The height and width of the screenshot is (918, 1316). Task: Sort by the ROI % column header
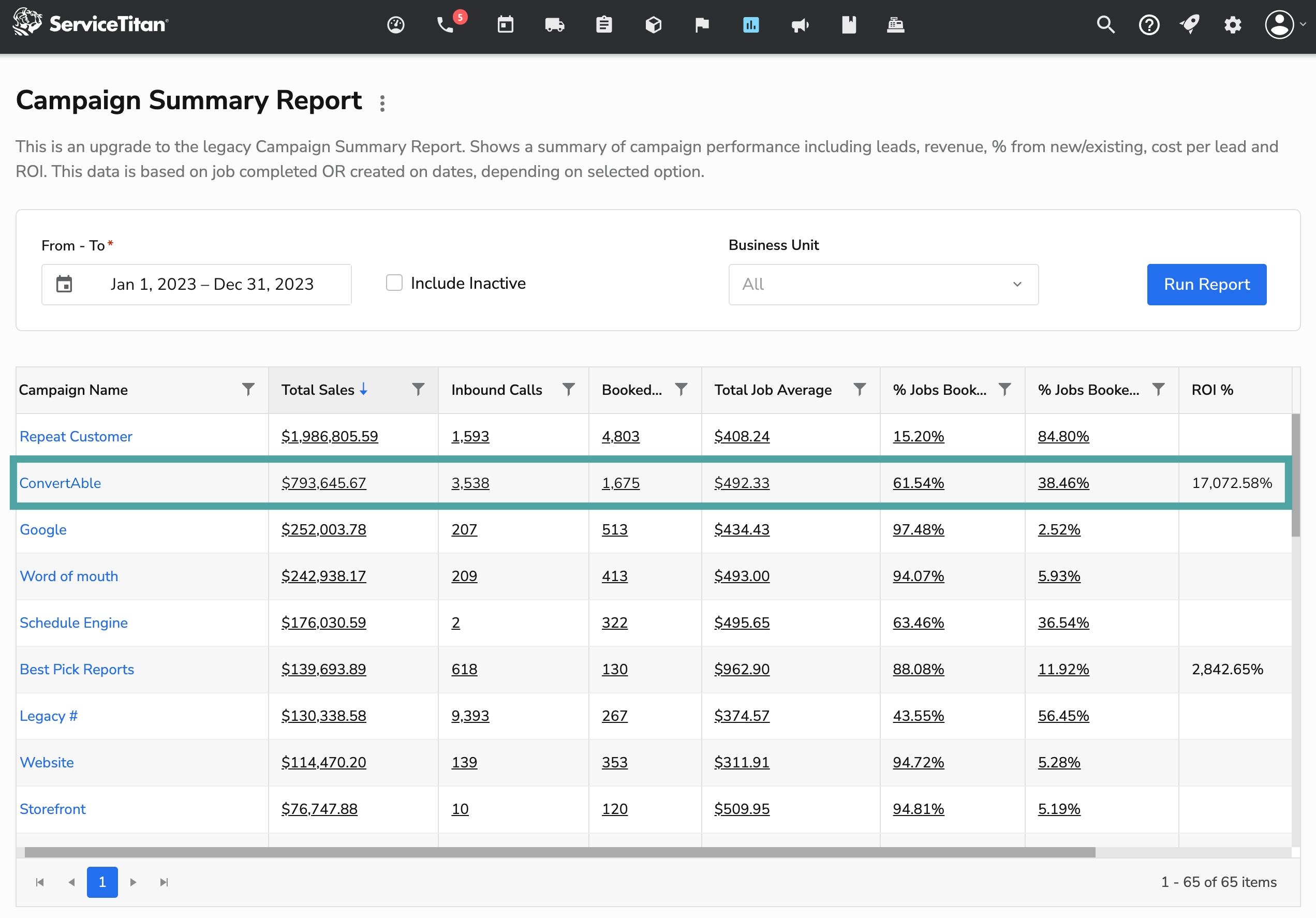pos(1211,390)
